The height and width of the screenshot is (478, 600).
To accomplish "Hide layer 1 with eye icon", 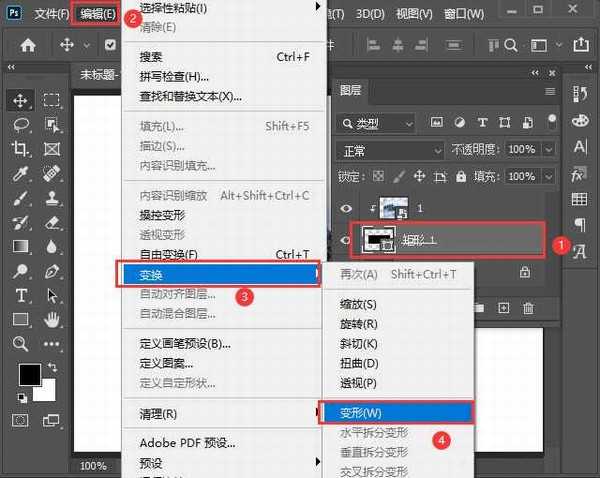I will click(349, 209).
